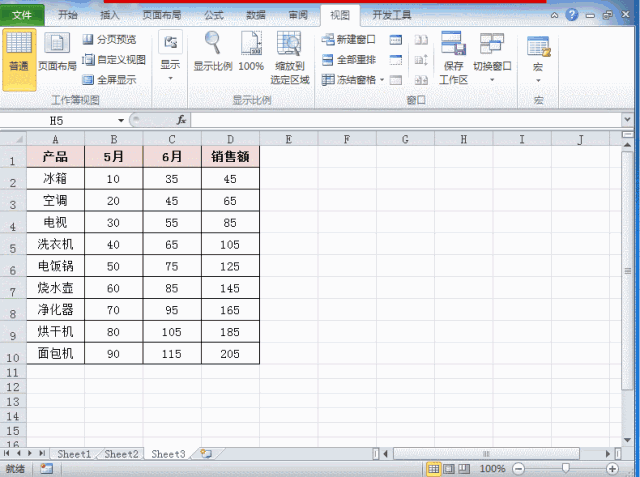The image size is (640, 477).
Task: Click Save Workspace (保存工作区)
Action: 453,58
